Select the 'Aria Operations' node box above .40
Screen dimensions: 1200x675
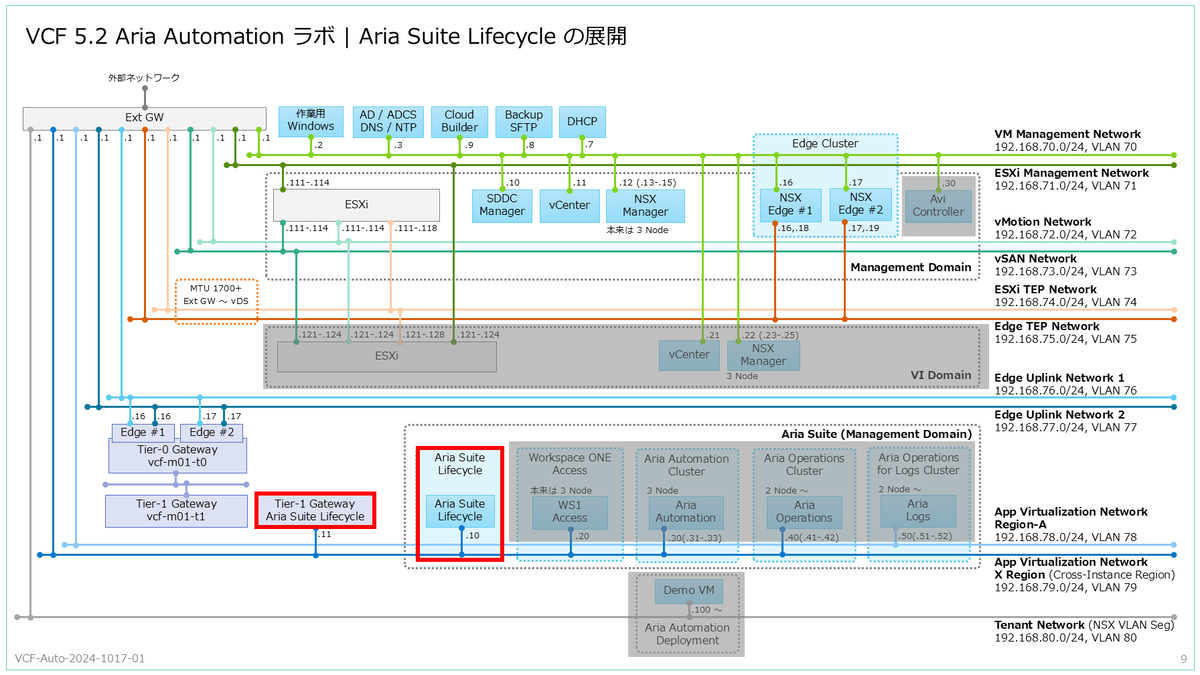[804, 512]
